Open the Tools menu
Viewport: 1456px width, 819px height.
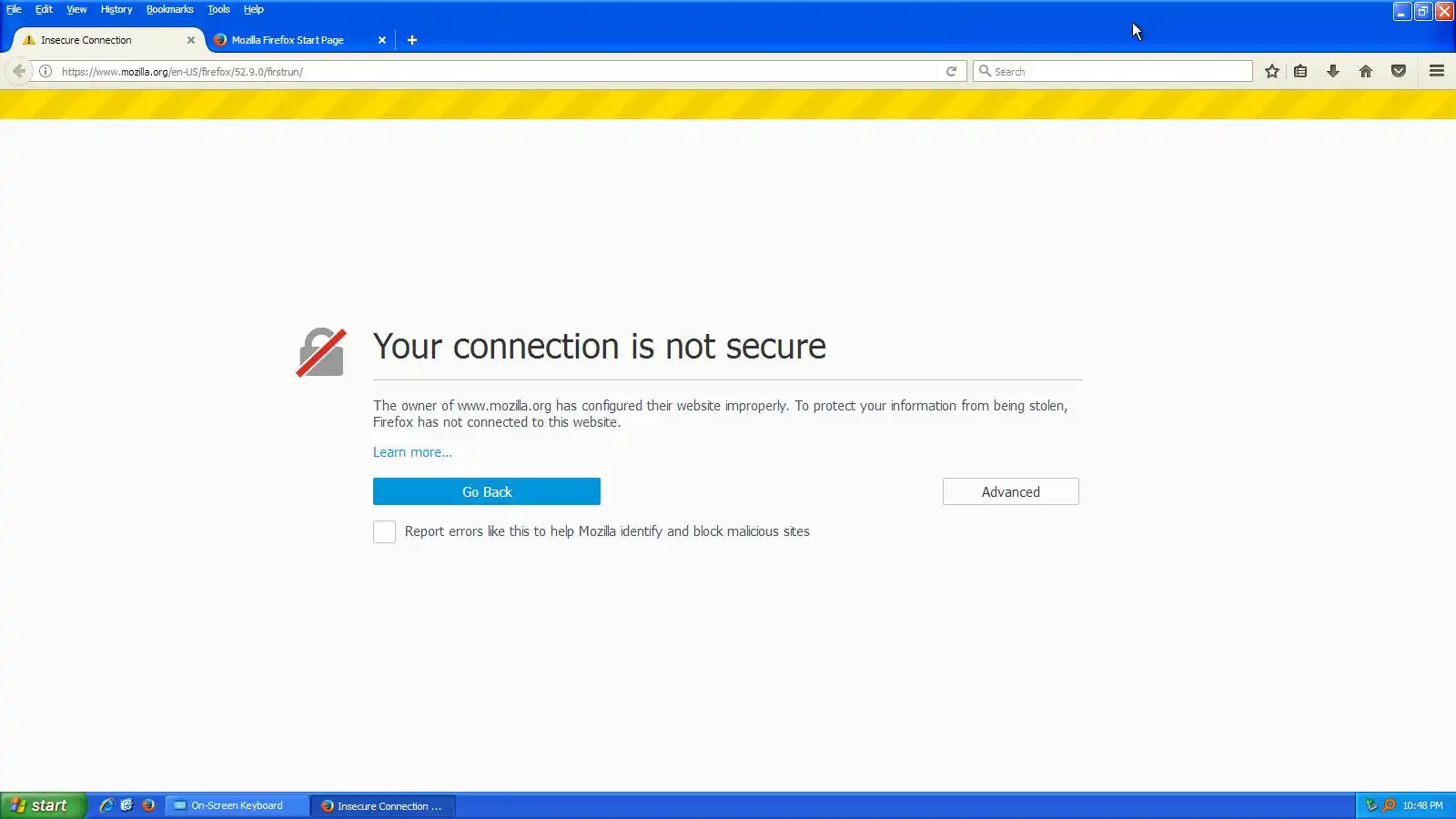point(218,9)
